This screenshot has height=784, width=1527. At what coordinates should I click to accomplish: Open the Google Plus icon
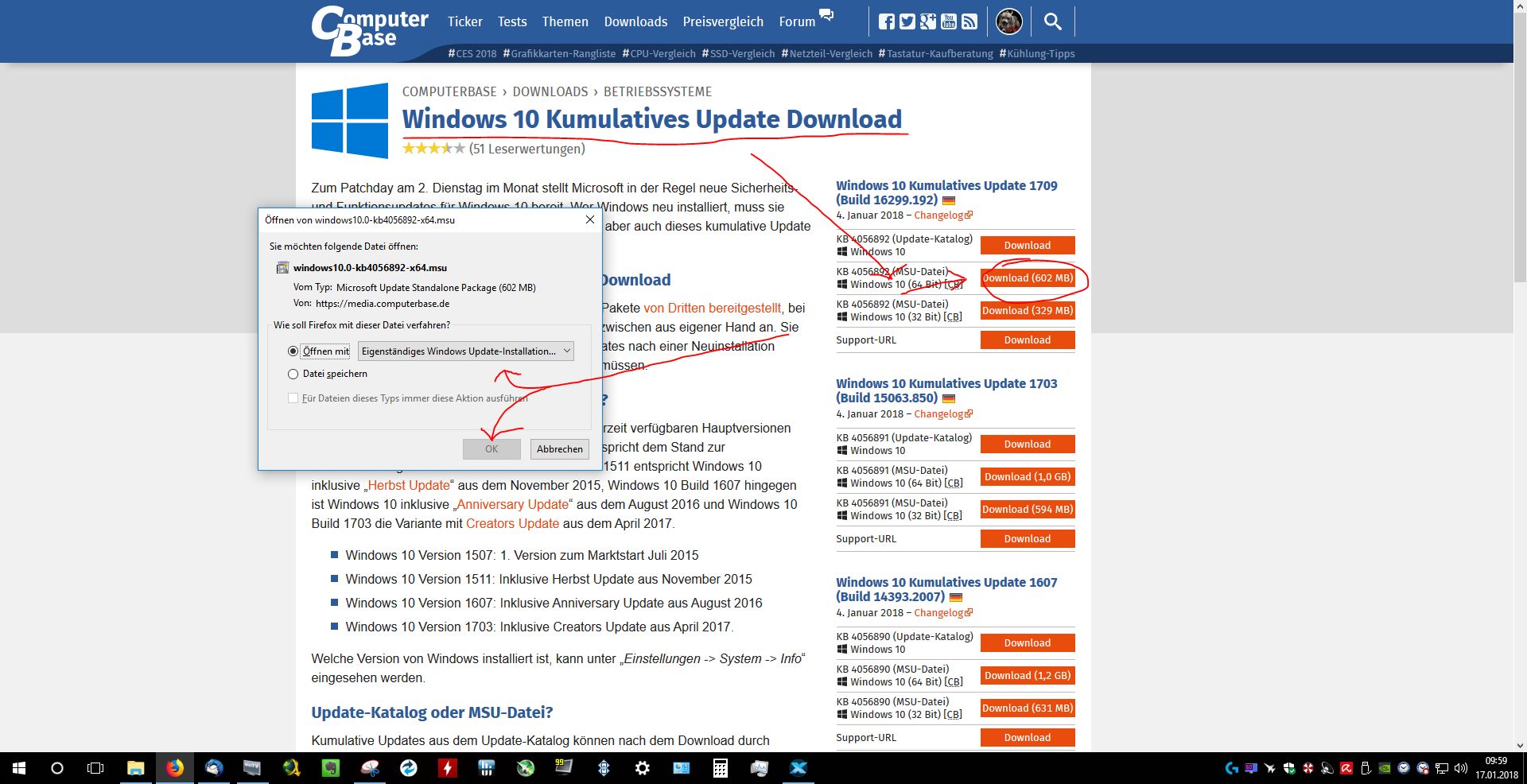[x=927, y=21]
